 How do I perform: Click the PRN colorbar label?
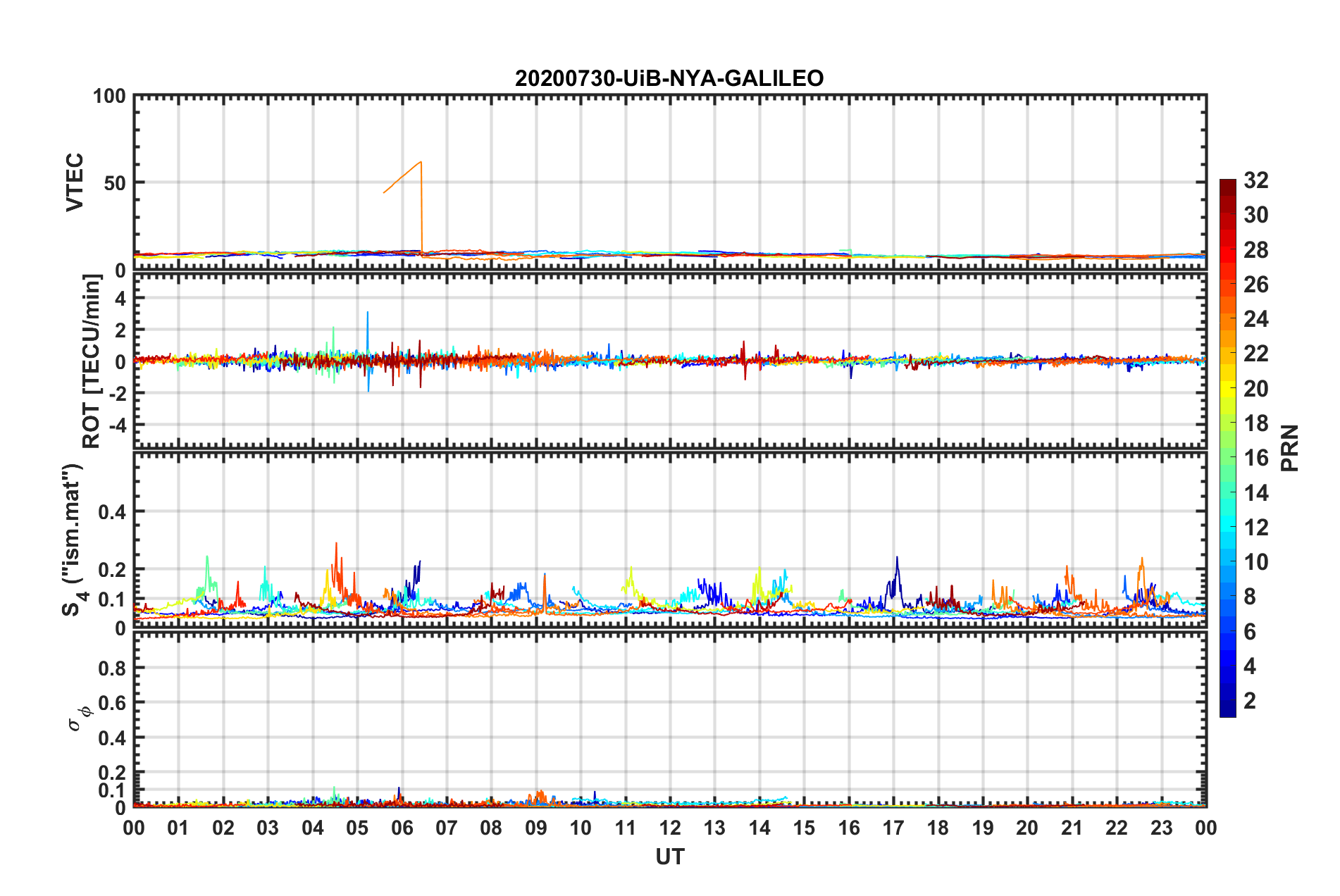(x=1289, y=448)
